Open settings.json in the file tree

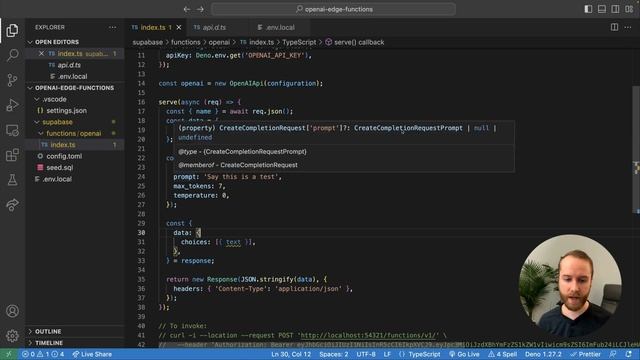(66, 111)
